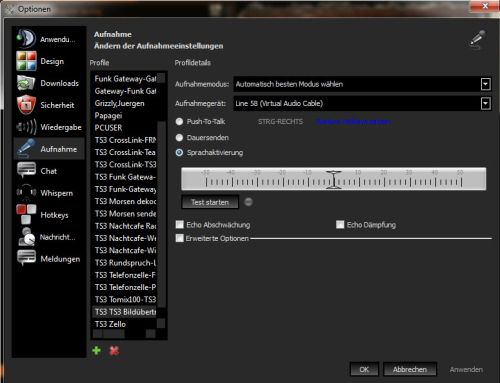Select the Aufnahme microphone sidebar icon
Viewport: 500px width, 383px height.
26,149
